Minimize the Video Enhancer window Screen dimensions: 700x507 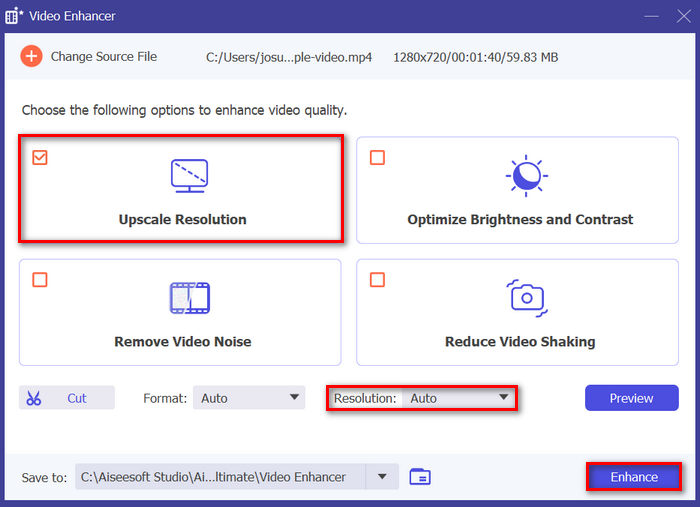click(x=651, y=17)
